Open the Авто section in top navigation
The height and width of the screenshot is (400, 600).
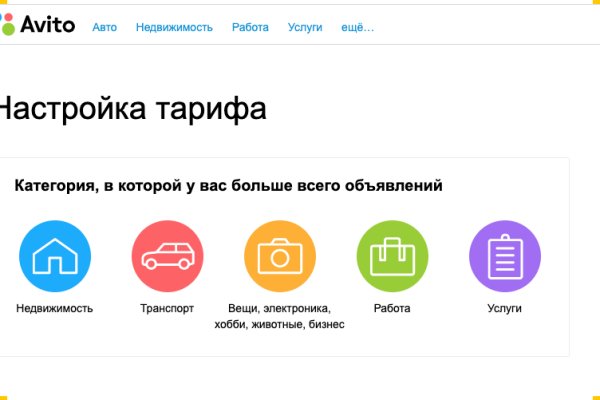[105, 27]
